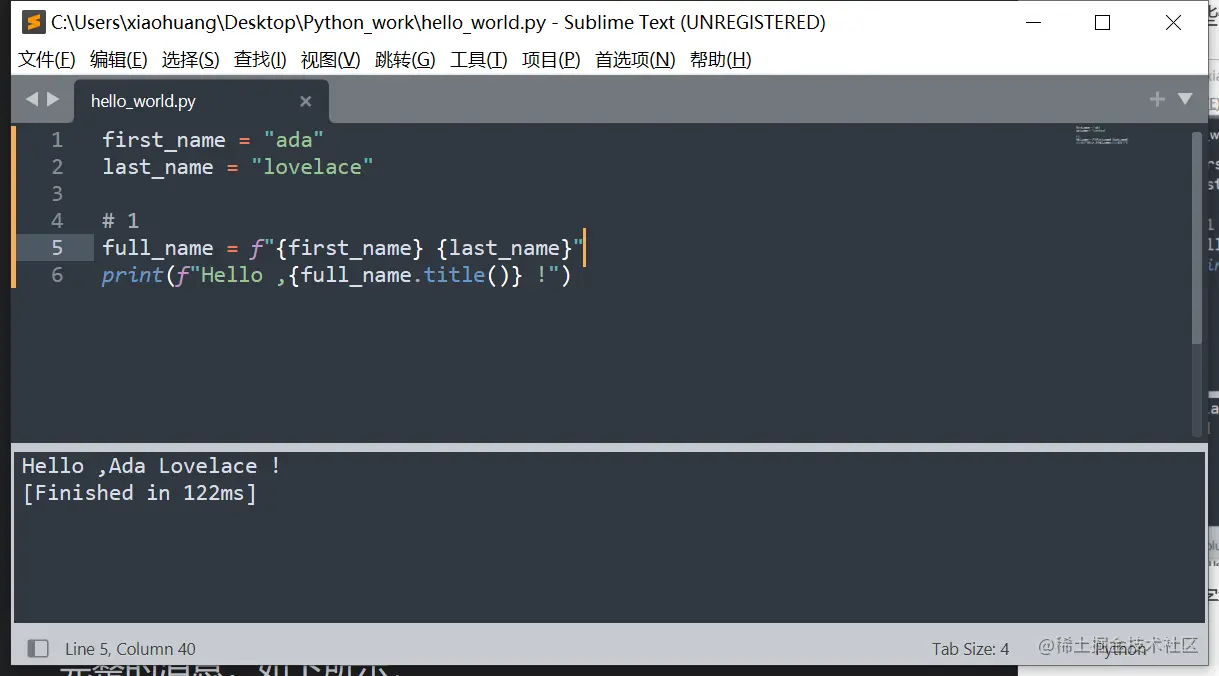Screen dimensions: 1219x676
Task: Click line number 2 in gutter
Action: pos(57,167)
